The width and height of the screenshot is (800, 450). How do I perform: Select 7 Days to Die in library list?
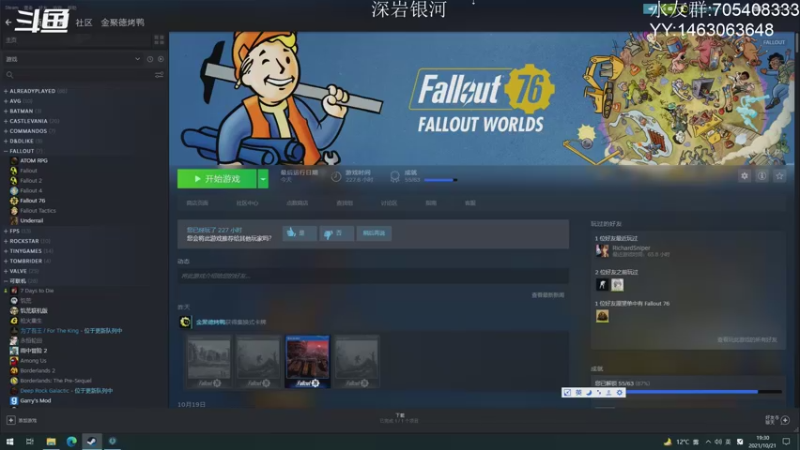coord(37,291)
